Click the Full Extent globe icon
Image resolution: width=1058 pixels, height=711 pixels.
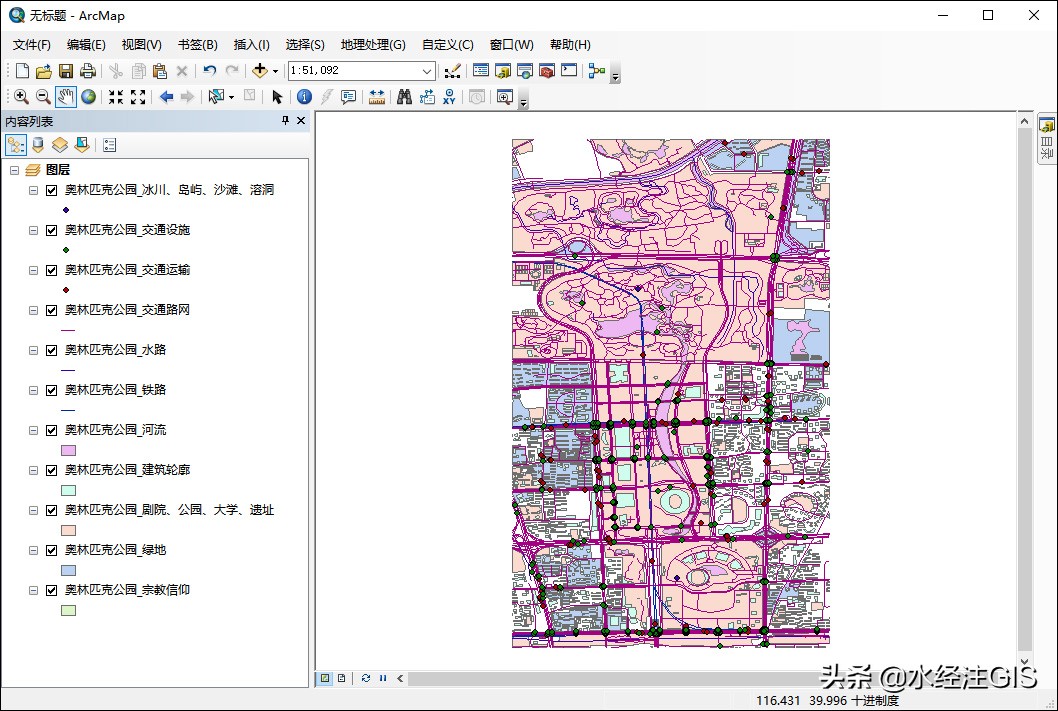[x=89, y=97]
